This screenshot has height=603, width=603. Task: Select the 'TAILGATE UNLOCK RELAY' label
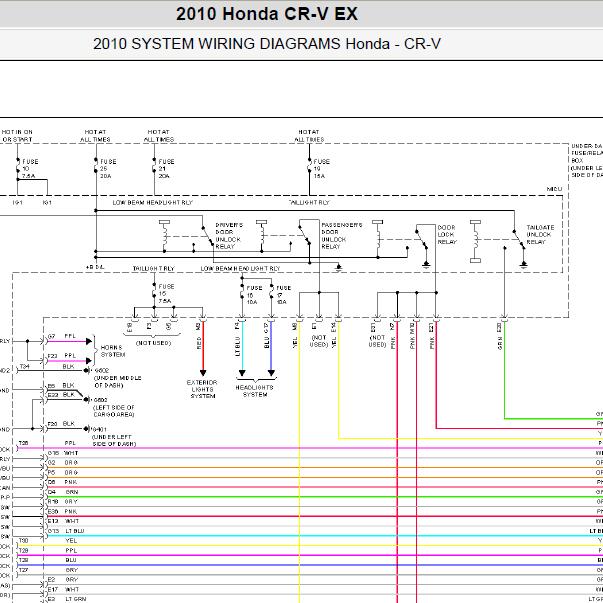coord(540,235)
